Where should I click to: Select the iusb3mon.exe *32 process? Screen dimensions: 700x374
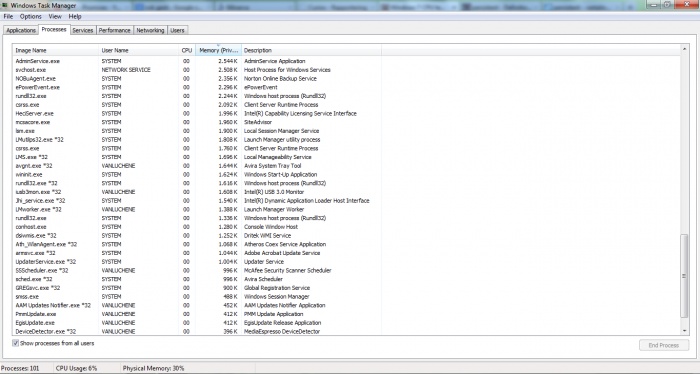click(346, 192)
